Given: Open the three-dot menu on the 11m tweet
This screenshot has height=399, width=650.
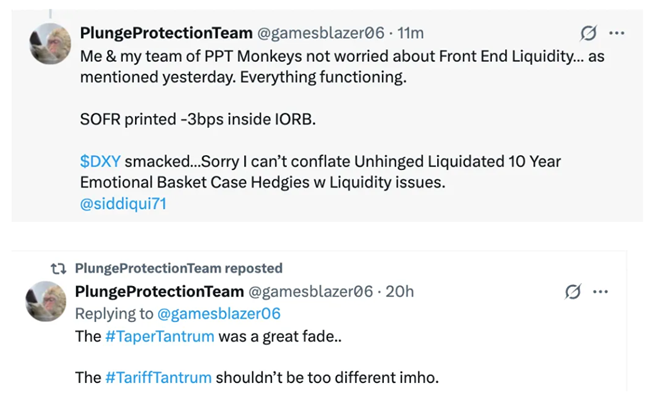Looking at the screenshot, I should [617, 33].
